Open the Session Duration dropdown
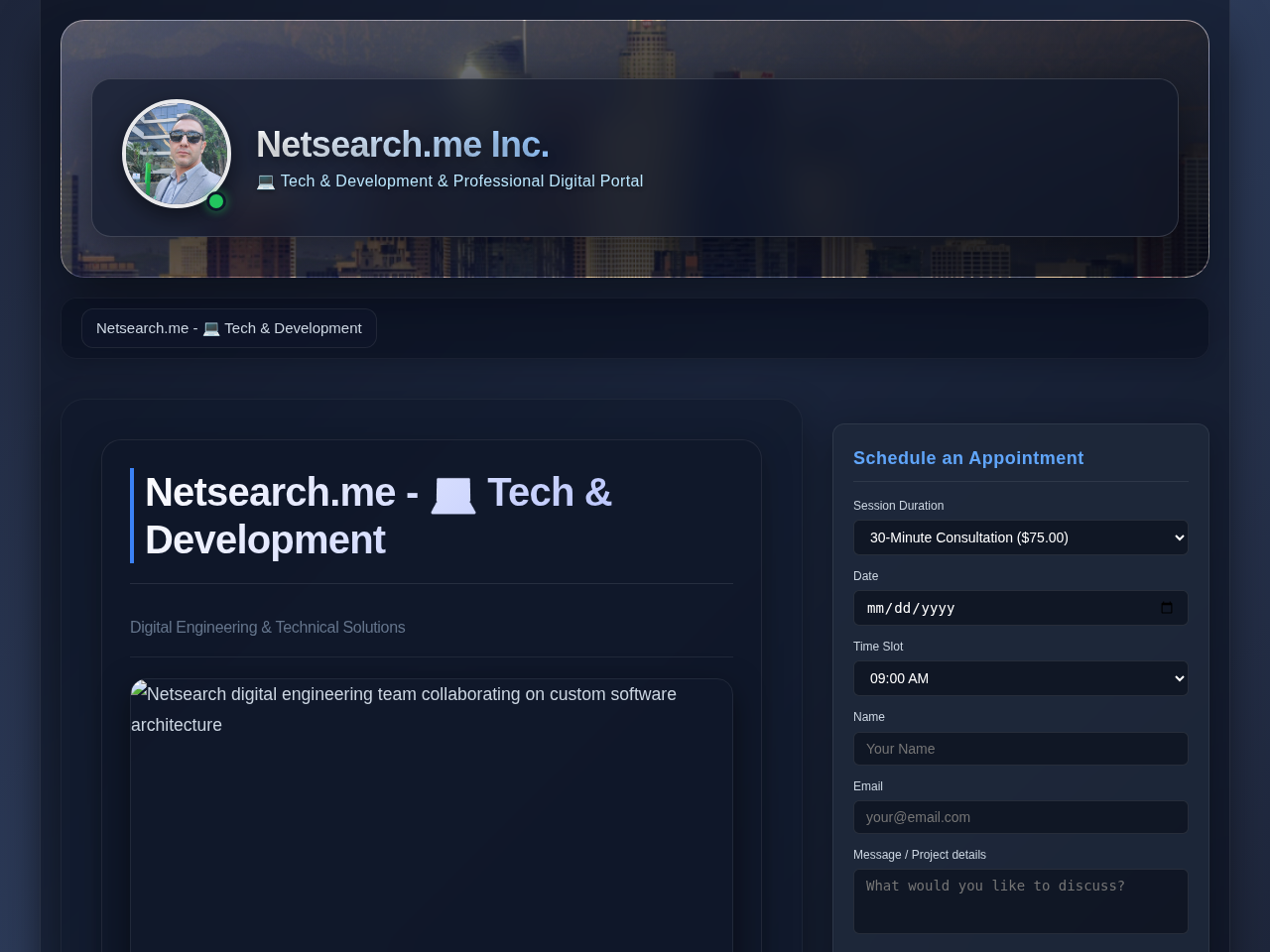Viewport: 1270px width, 952px height. pos(1020,537)
